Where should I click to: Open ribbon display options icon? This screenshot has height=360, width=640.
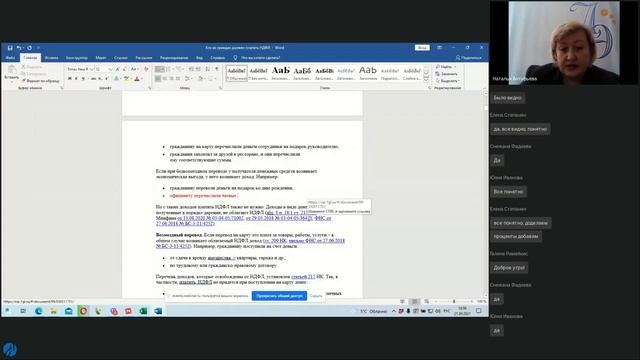440,48
